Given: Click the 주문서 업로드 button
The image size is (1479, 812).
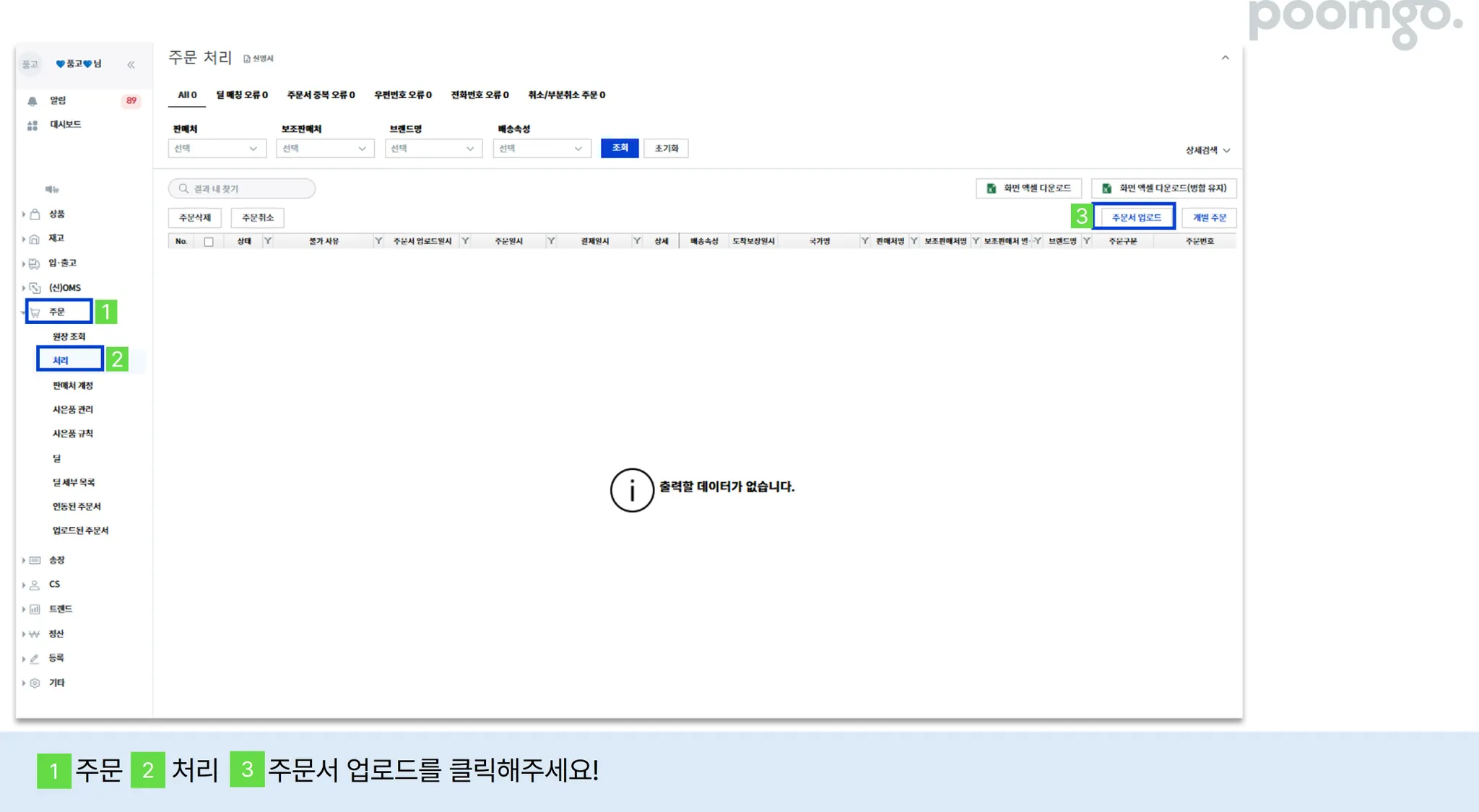Looking at the screenshot, I should tap(1136, 217).
